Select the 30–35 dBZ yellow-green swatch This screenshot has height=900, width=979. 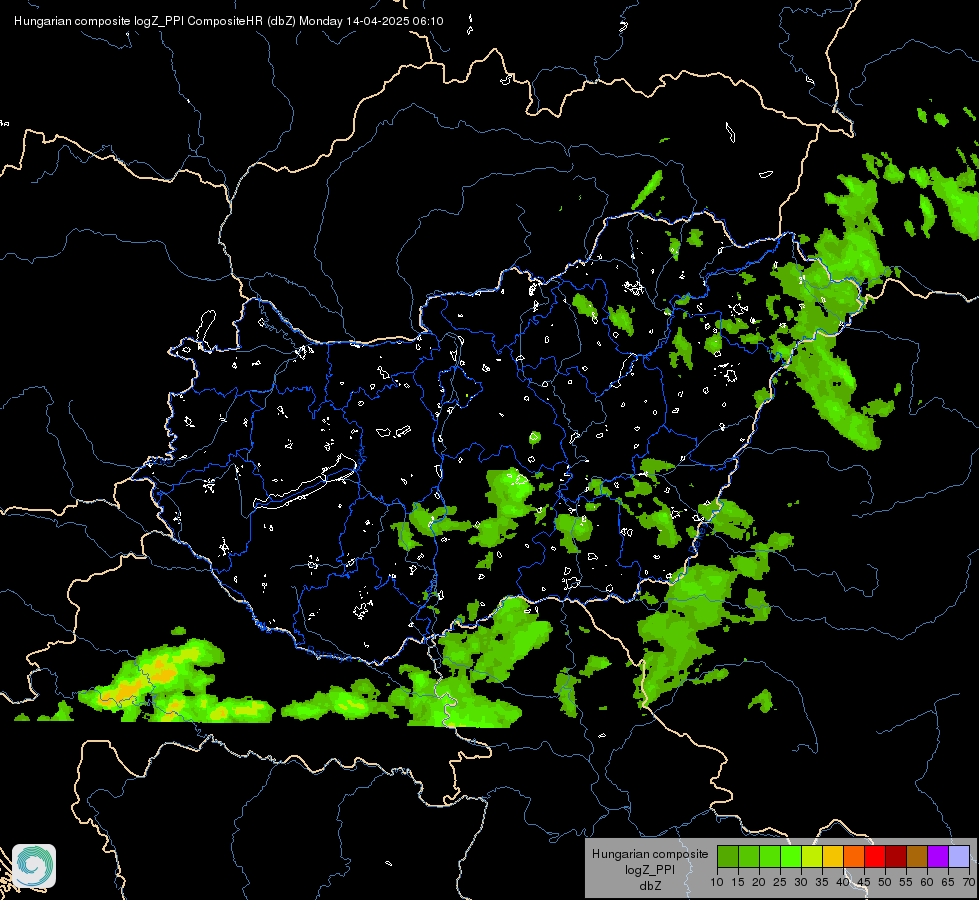812,856
